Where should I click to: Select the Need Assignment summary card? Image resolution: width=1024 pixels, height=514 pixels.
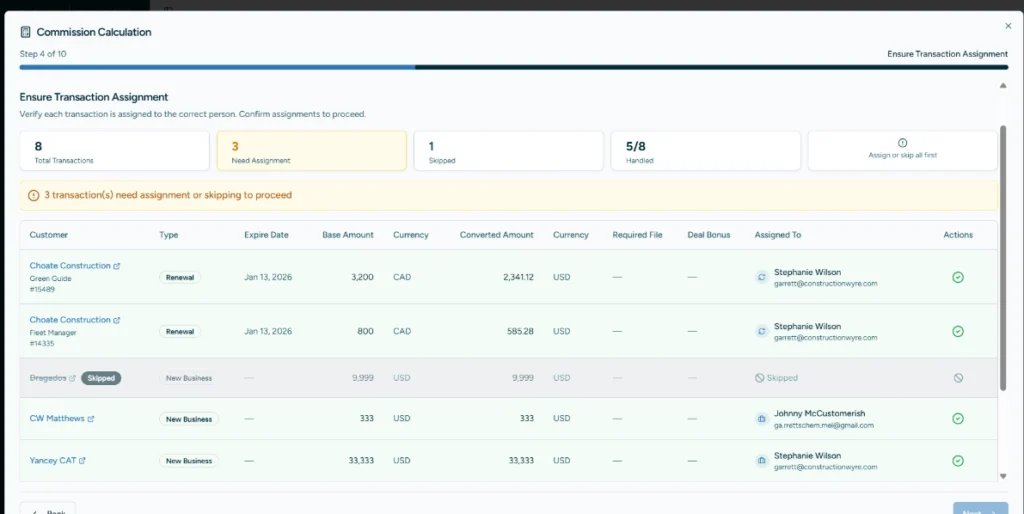click(311, 151)
